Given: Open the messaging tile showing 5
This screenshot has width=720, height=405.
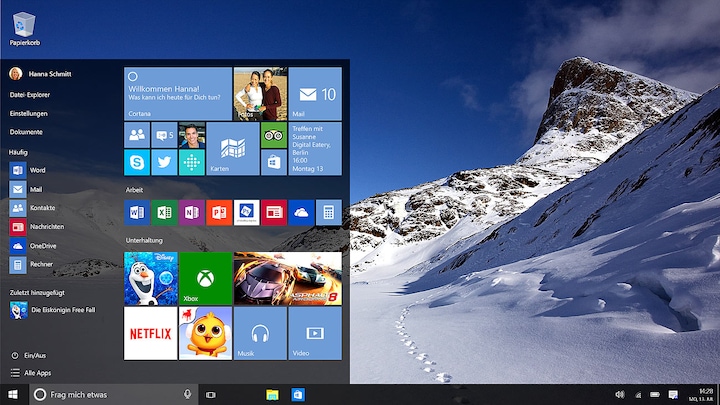Looking at the screenshot, I should [x=164, y=135].
